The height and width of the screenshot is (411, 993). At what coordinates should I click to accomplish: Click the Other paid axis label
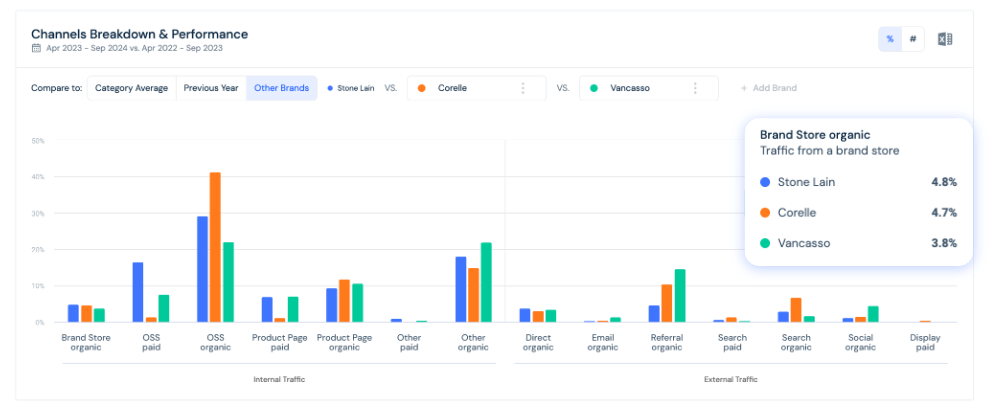(409, 342)
